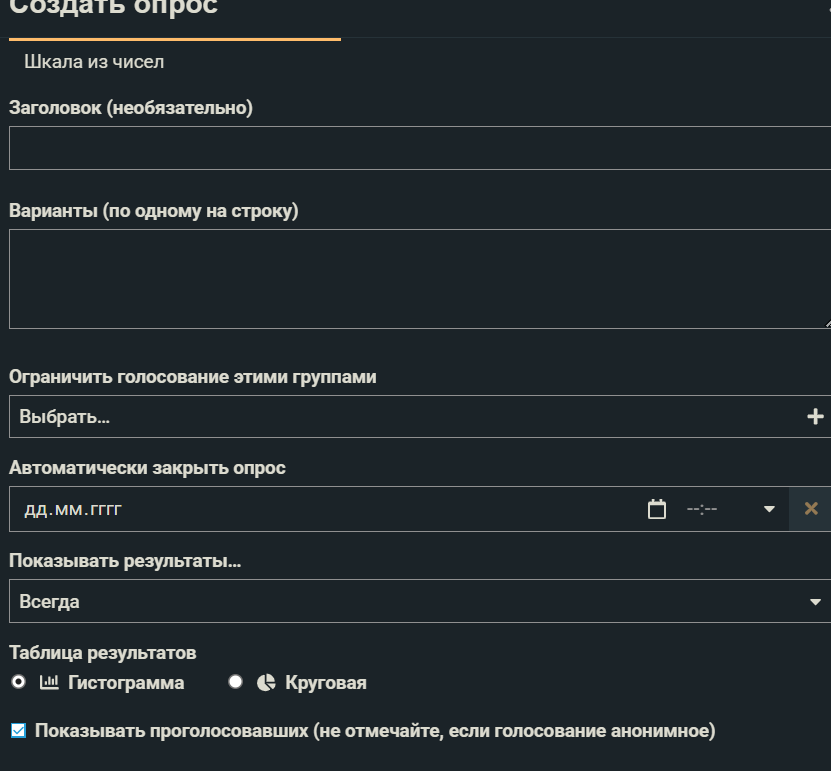
Task: Click the Показывать проголосовавших label text
Action: point(375,731)
